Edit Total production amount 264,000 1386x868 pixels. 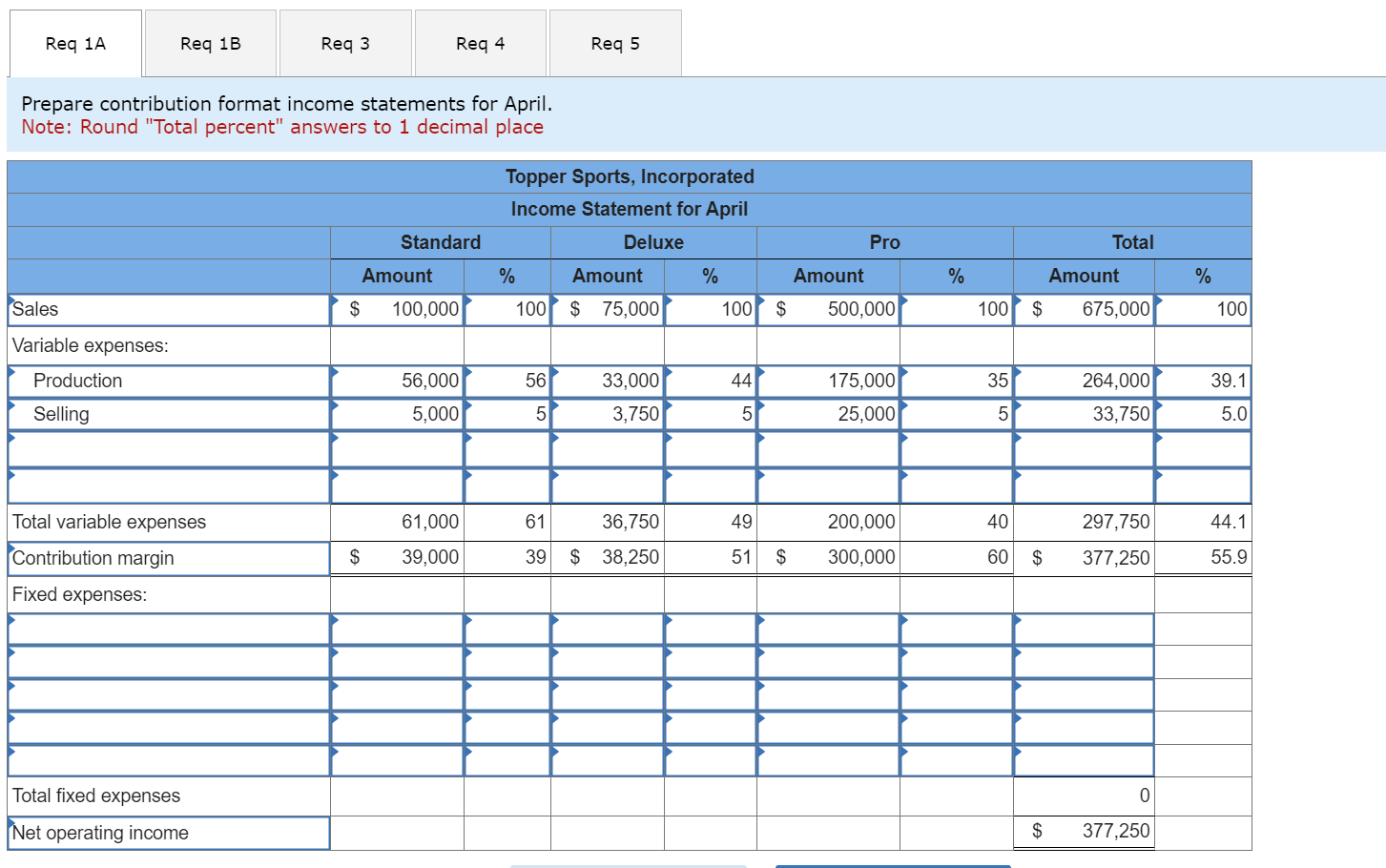point(1084,382)
